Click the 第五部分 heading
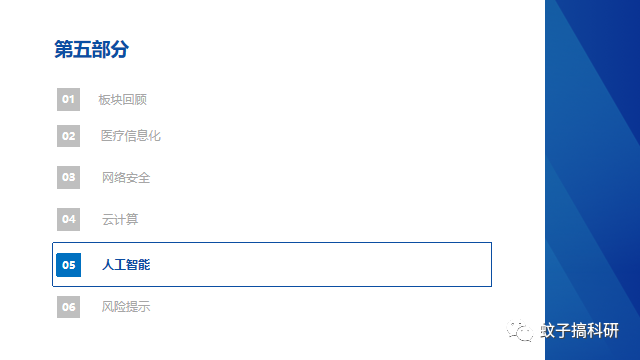The image size is (640, 360). pos(91,49)
